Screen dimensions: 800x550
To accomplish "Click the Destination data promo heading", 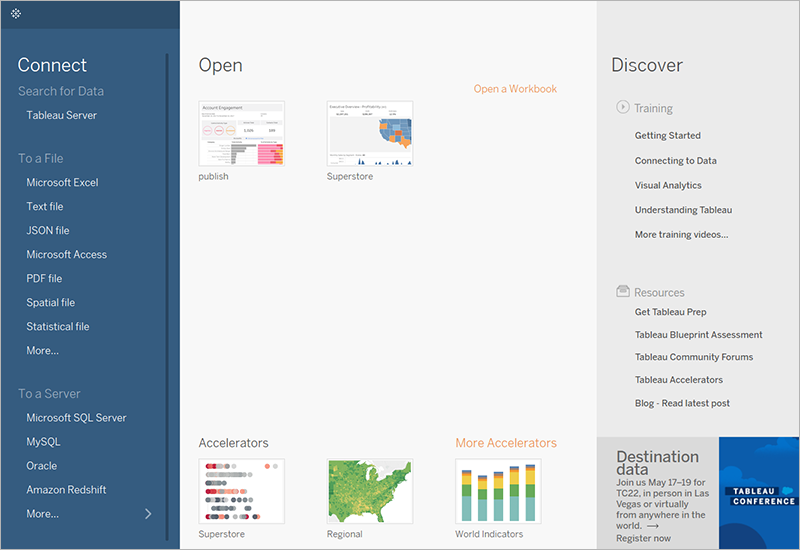I will (657, 463).
